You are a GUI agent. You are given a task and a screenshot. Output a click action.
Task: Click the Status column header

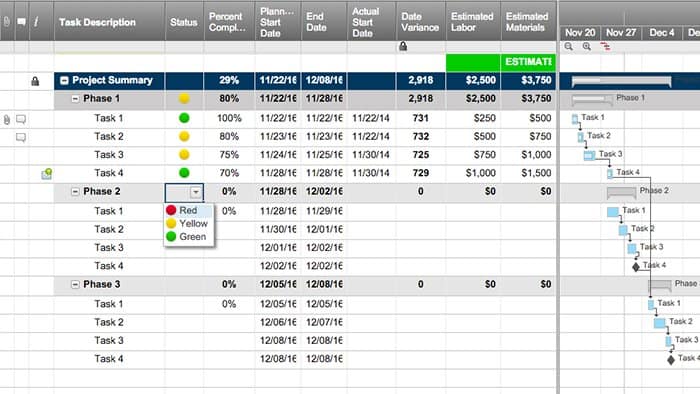tap(184, 22)
